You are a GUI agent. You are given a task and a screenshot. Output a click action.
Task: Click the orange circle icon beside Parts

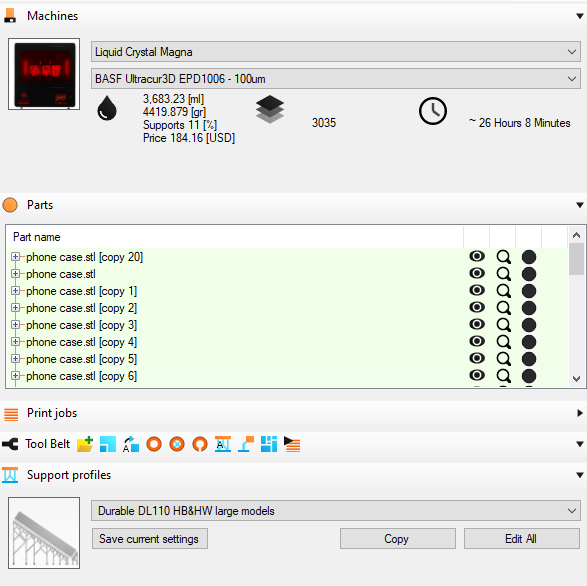coord(10,205)
